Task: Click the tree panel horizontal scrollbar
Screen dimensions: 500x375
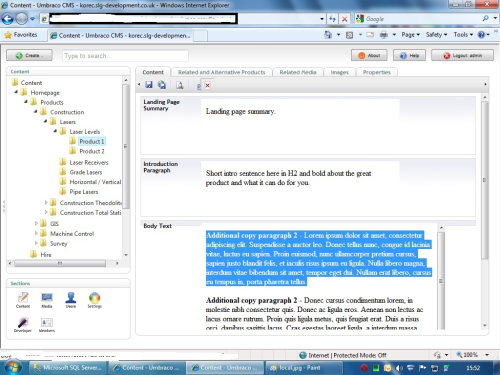Action: click(x=60, y=263)
